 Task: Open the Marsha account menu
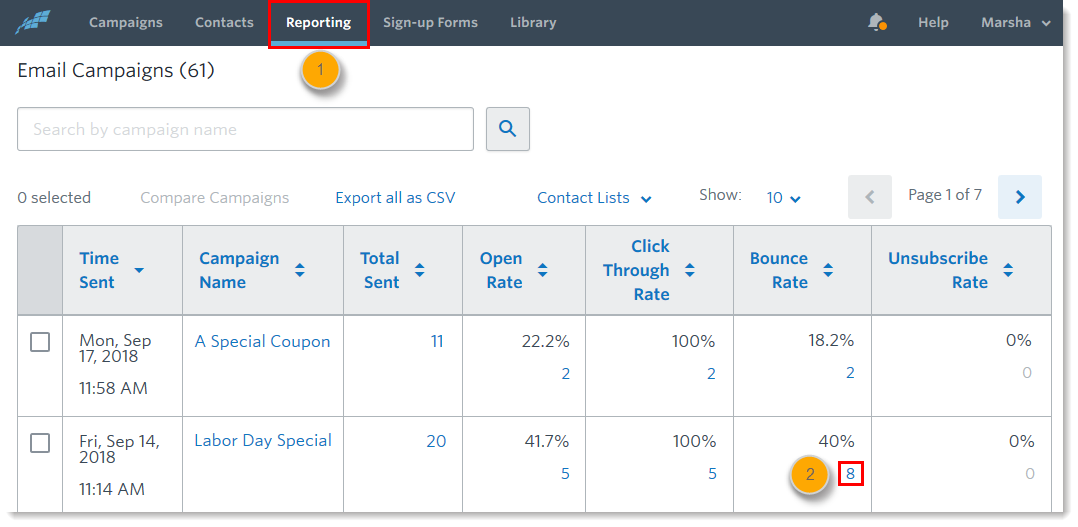(1015, 23)
